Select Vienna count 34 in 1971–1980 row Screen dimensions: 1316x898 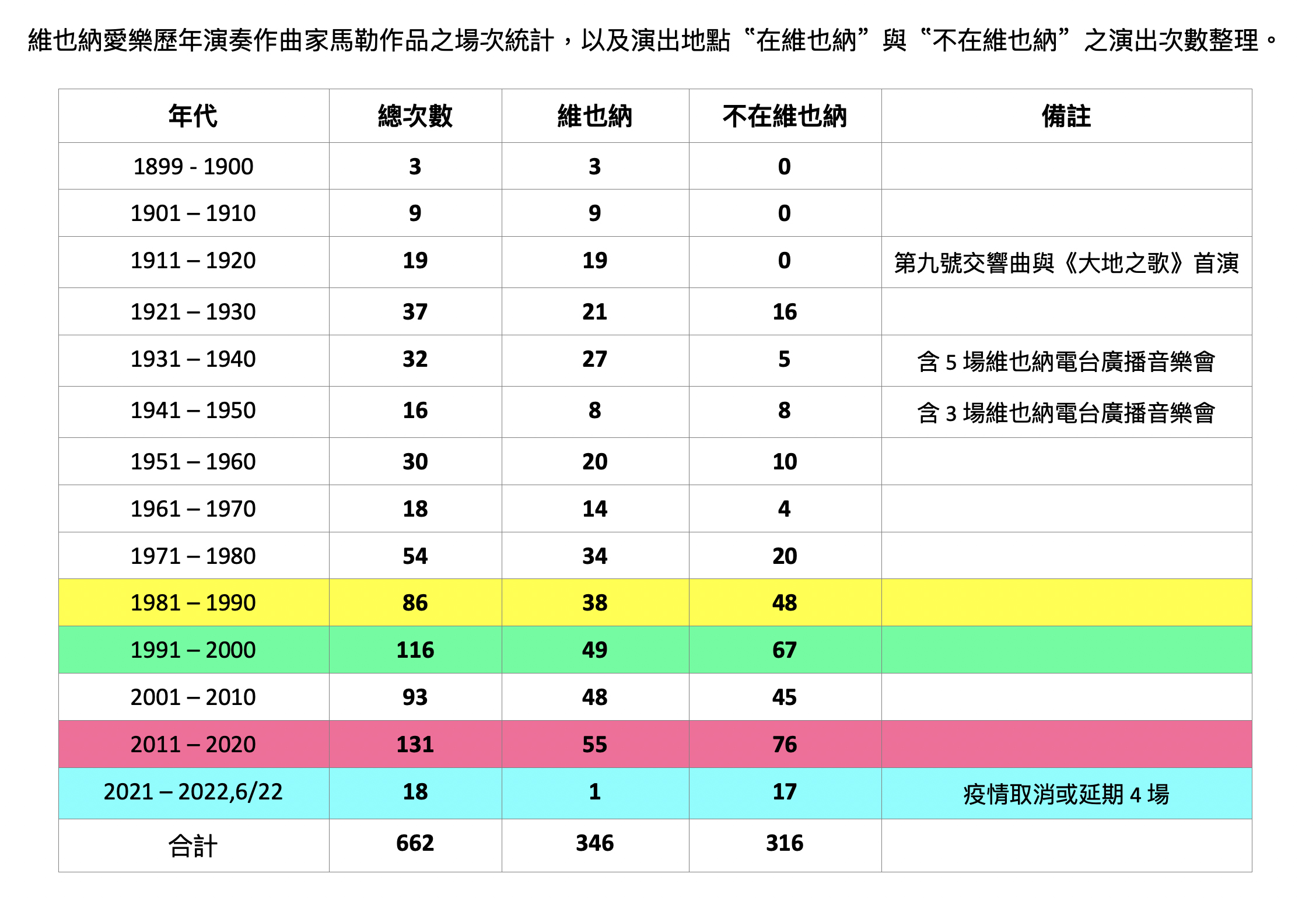tap(595, 556)
